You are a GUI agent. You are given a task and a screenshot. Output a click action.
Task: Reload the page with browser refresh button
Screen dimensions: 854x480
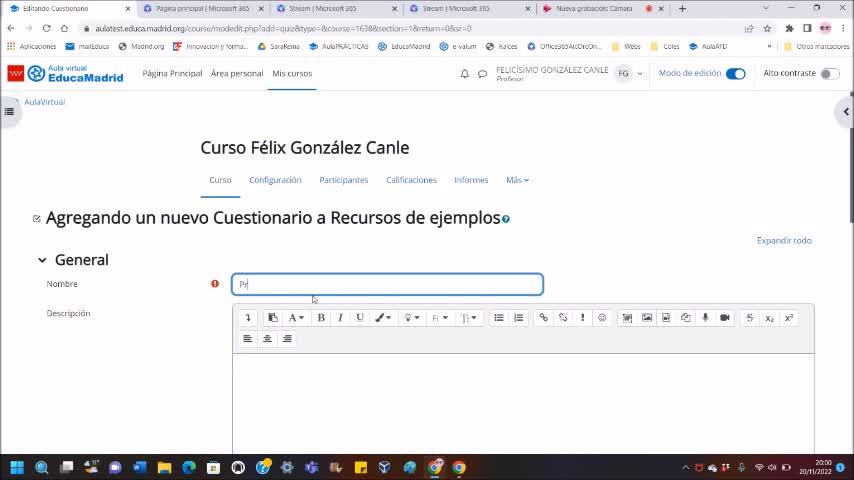coord(46,28)
